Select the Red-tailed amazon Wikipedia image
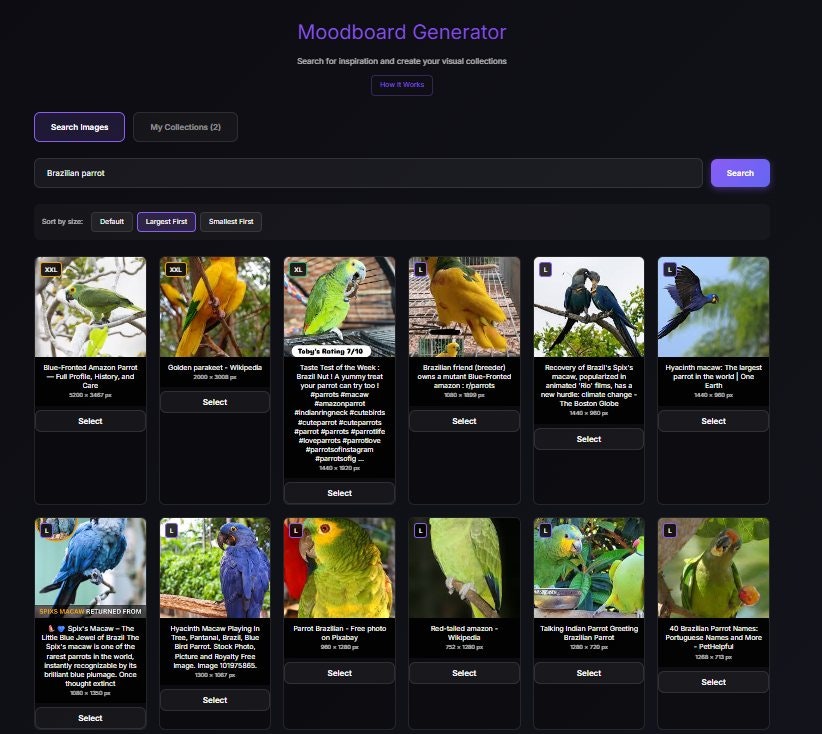822x734 pixels. pyautogui.click(x=464, y=673)
